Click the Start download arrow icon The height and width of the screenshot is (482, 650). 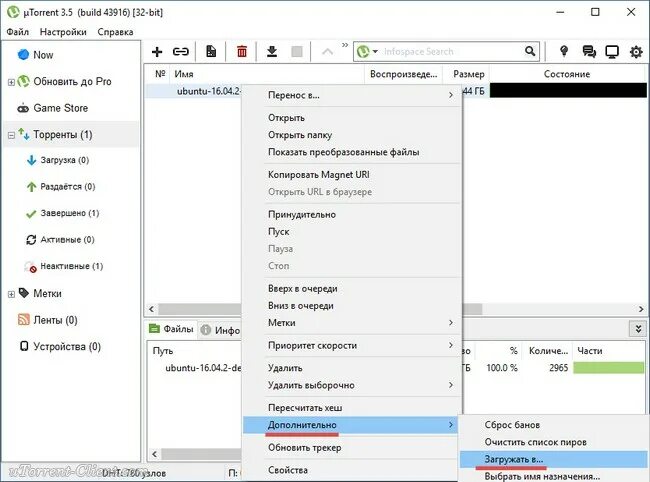[272, 51]
